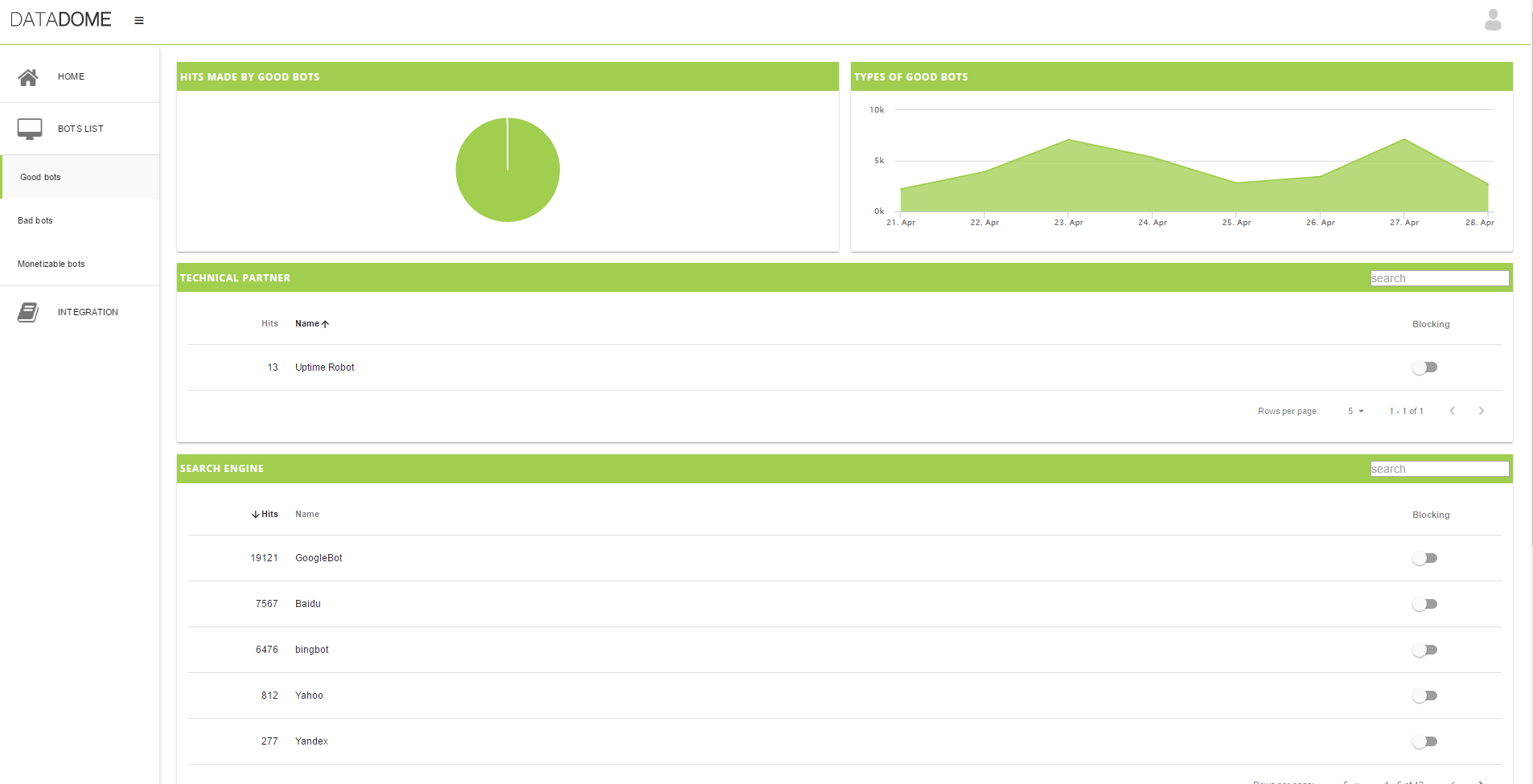
Task: Click the 23. Apr label on the chart axis
Action: (1068, 223)
